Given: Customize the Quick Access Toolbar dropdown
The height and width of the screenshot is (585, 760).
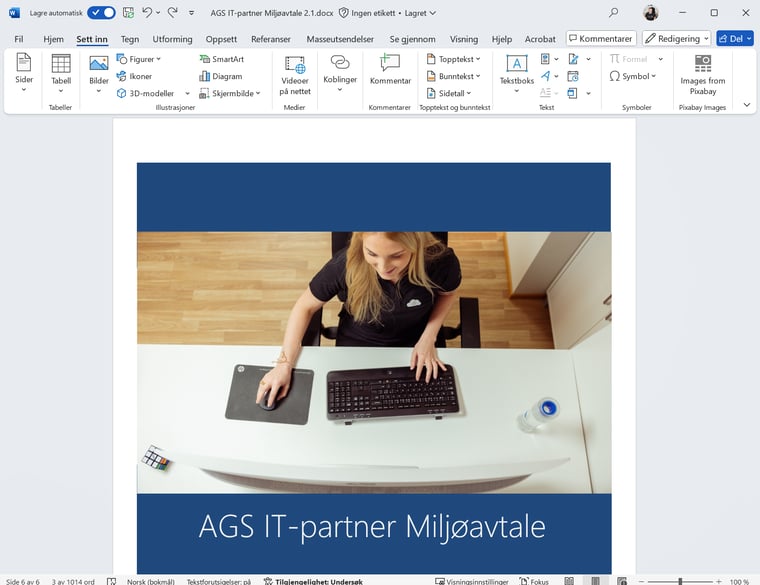Looking at the screenshot, I should [x=191, y=13].
